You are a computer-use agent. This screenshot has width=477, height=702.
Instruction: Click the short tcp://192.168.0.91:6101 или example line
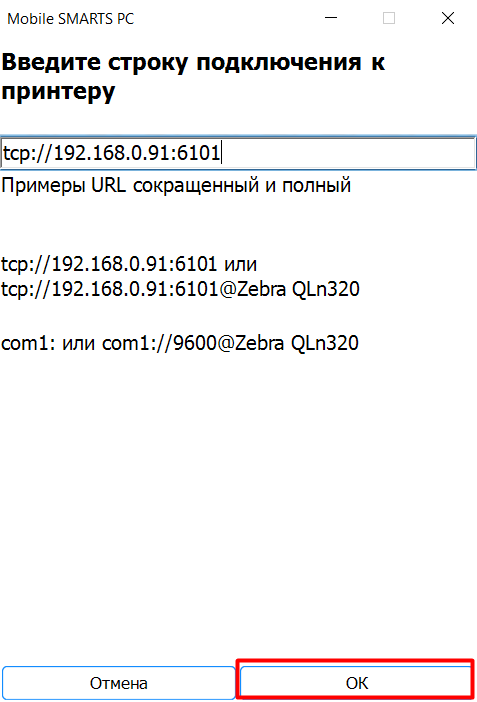click(x=129, y=264)
